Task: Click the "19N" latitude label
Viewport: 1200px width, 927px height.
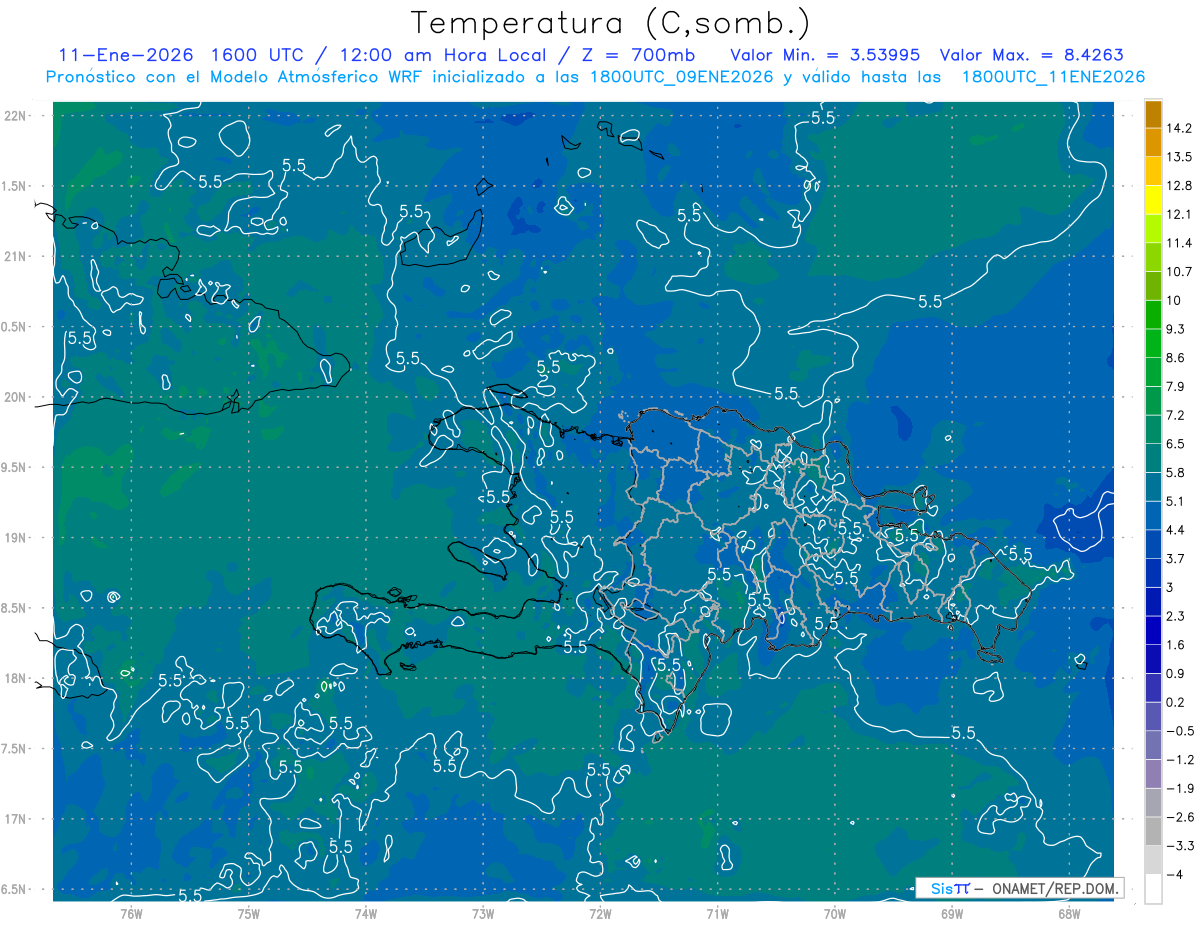Action: click(16, 537)
